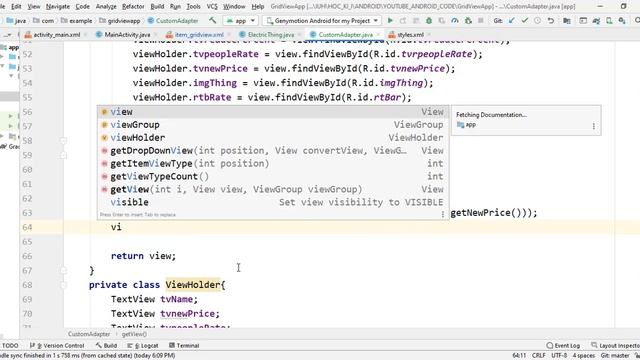This screenshot has height=360, width=640.
Task: Click the three-dot options in completion popup footer
Action: 443,214
